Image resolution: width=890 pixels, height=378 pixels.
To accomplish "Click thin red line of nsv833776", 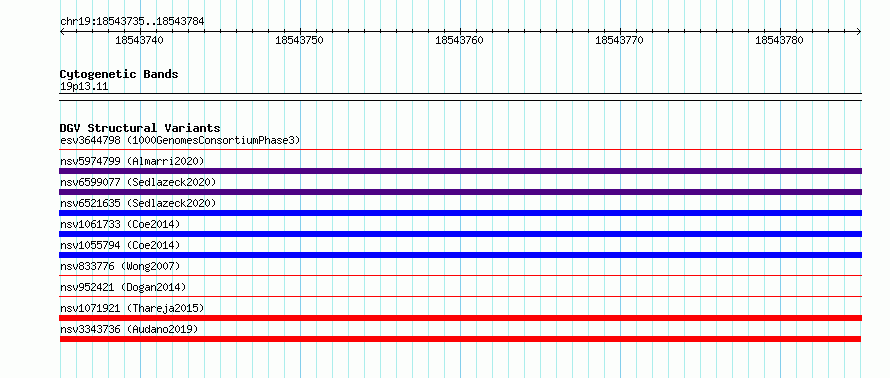I will [x=460, y=276].
